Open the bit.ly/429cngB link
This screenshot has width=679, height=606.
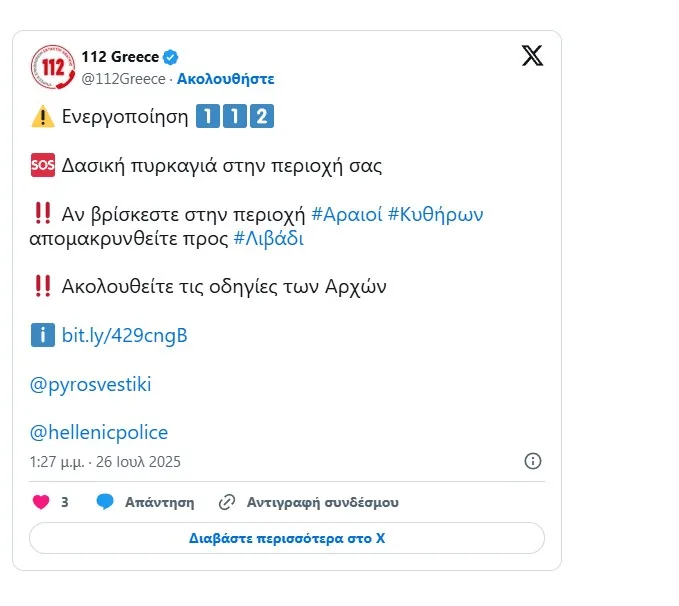coord(125,336)
